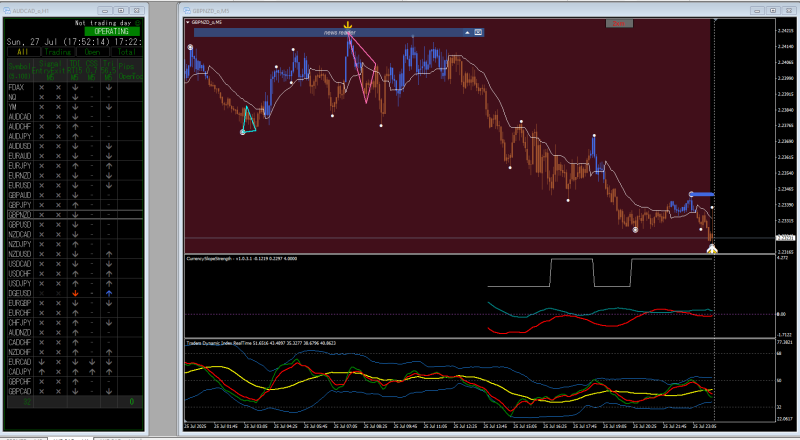Click CADJPY row's CSS up arrow
Viewport: 800px width, 440px height.
[91, 372]
